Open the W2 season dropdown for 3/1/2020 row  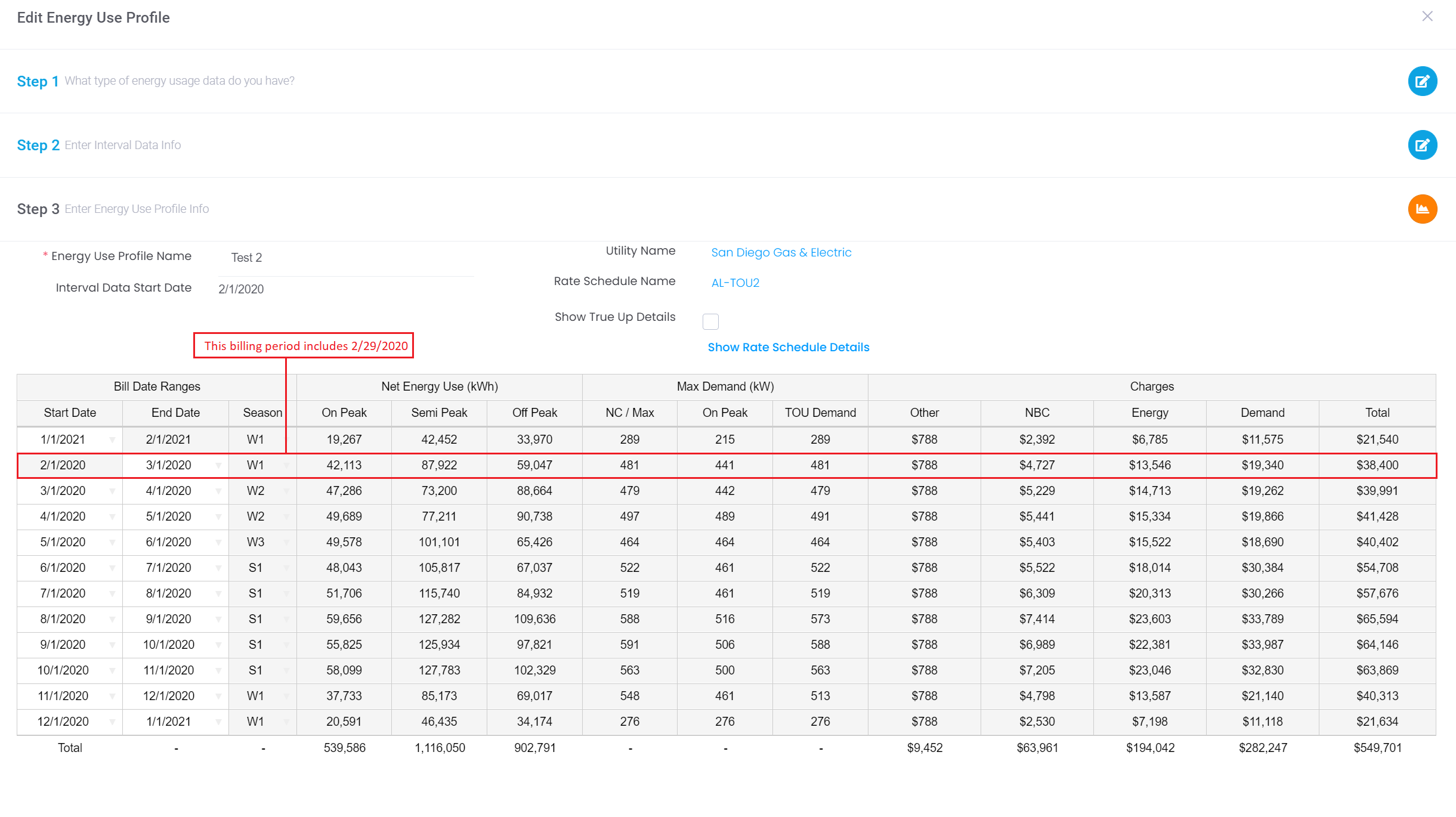[x=286, y=491]
